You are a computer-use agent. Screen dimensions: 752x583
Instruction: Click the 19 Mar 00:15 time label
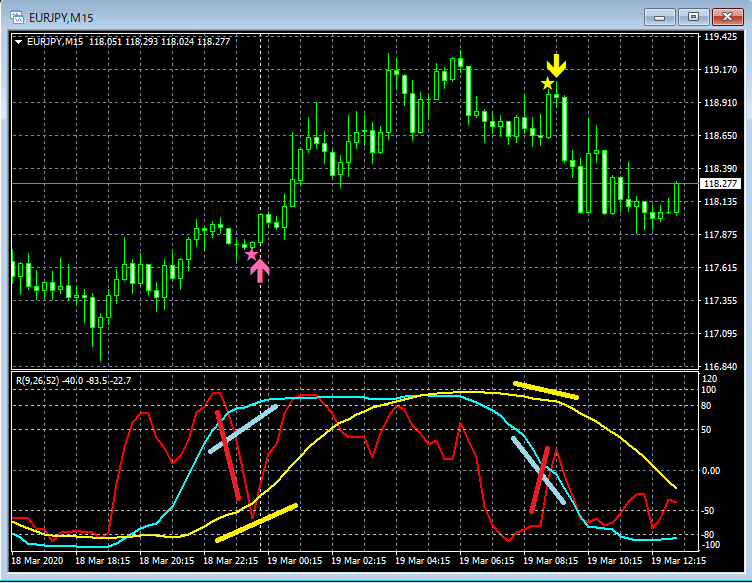point(294,560)
